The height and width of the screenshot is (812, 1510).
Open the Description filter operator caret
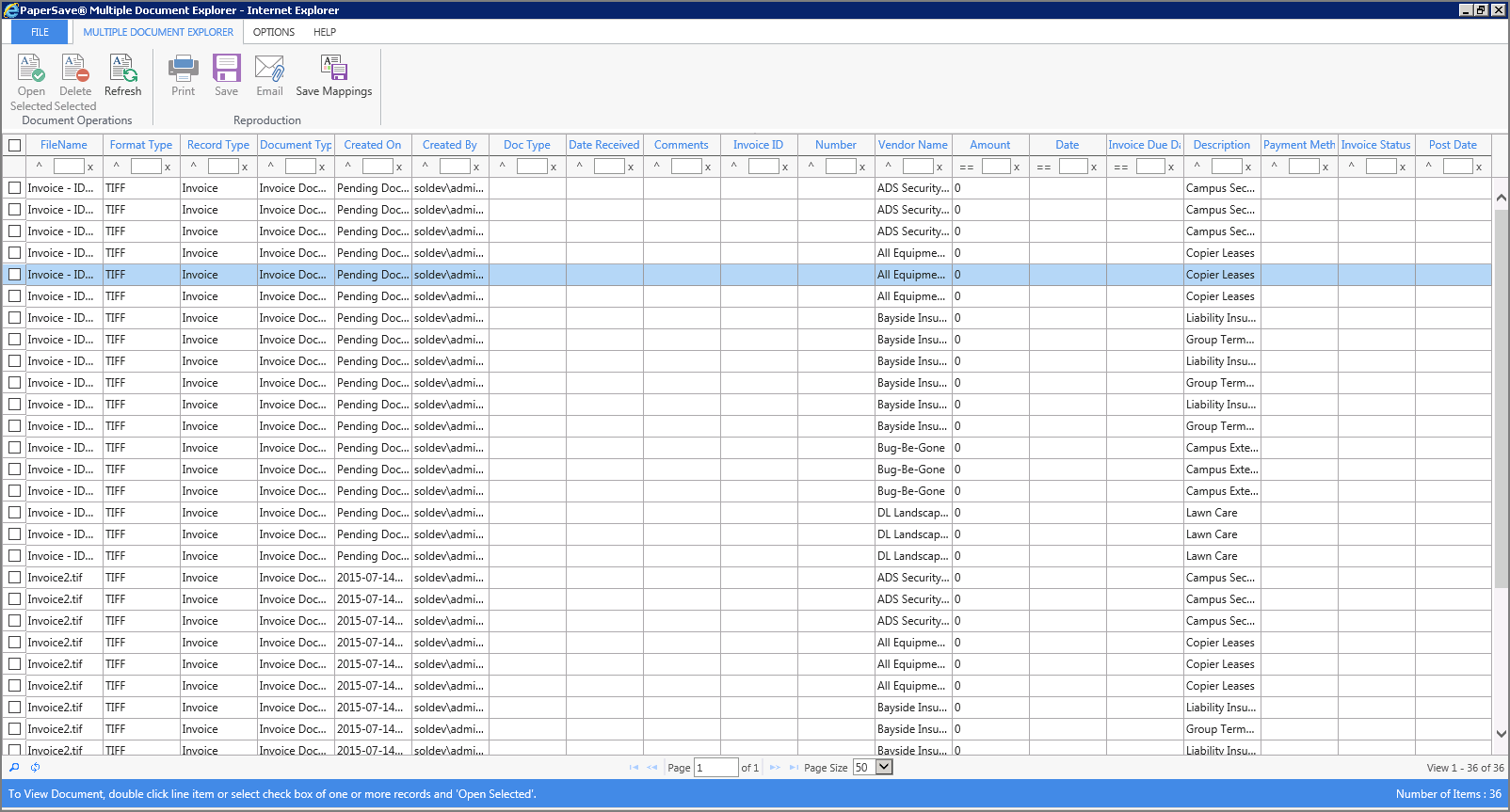[1197, 166]
